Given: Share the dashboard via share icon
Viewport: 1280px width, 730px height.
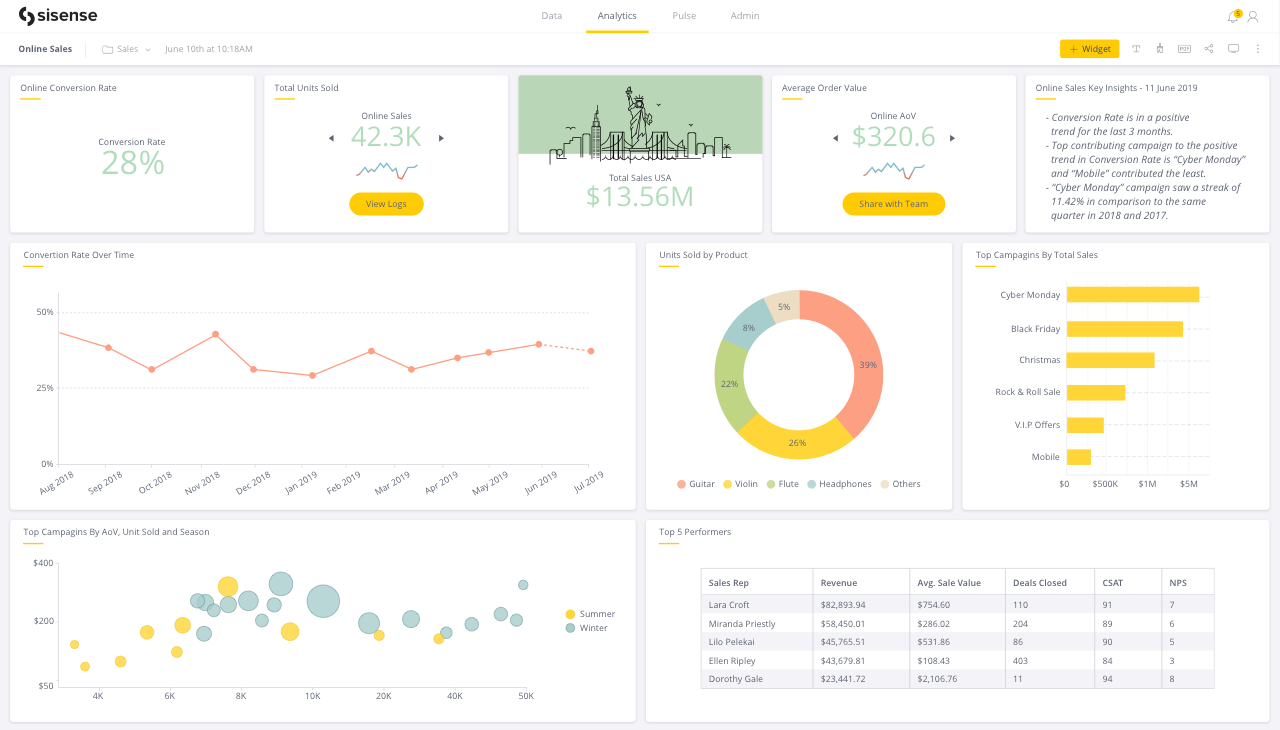Looking at the screenshot, I should click(1209, 49).
